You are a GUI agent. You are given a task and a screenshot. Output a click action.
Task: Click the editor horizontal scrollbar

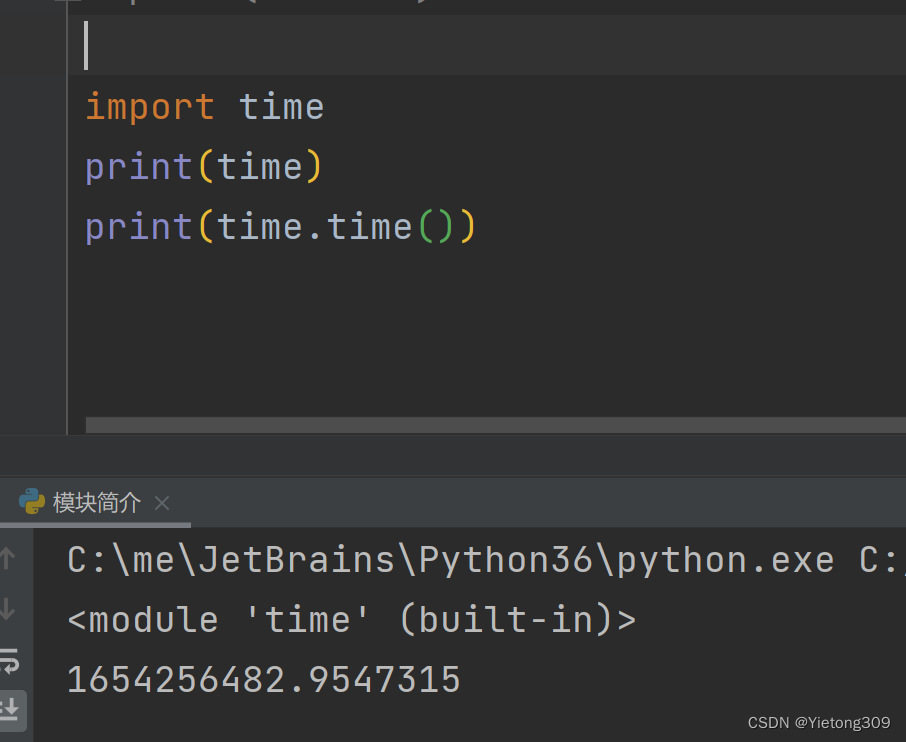click(x=495, y=425)
